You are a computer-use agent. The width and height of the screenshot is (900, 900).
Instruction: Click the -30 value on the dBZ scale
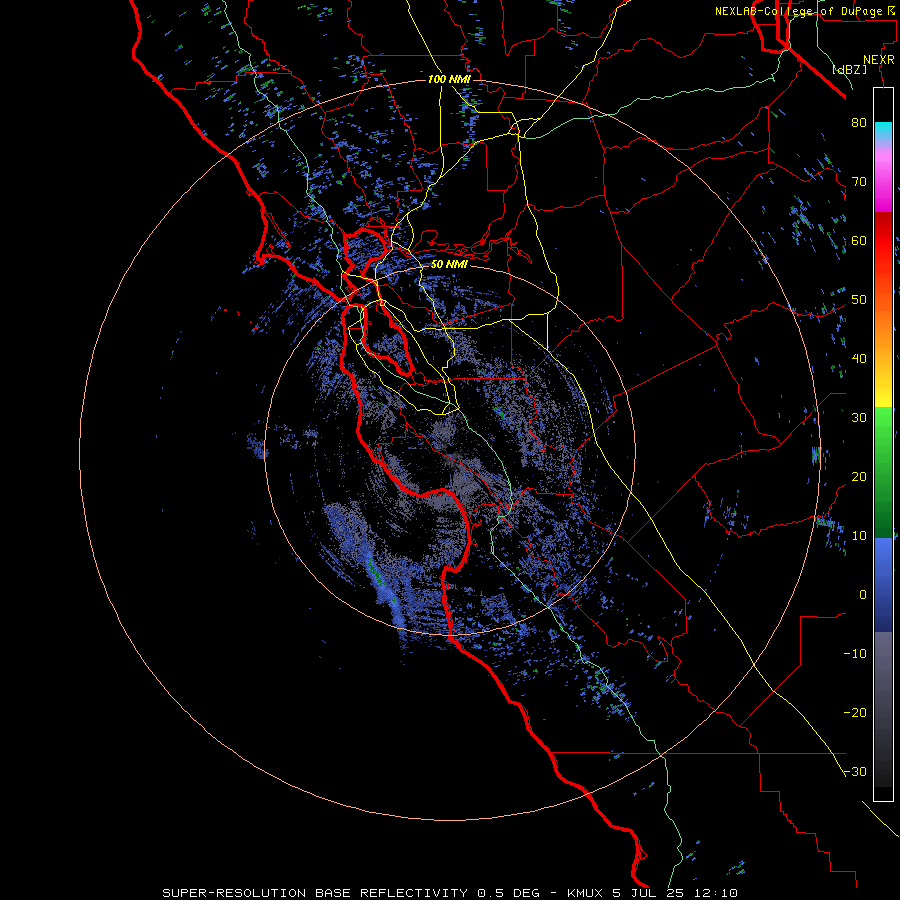pos(855,772)
